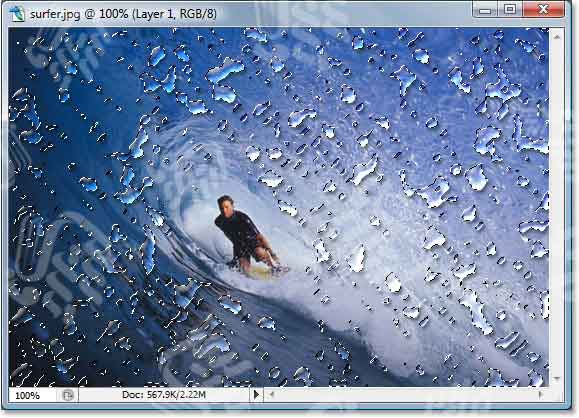The height and width of the screenshot is (418, 579).
Task: Click the horizontal scrollbar right arrow
Action: (x=541, y=395)
